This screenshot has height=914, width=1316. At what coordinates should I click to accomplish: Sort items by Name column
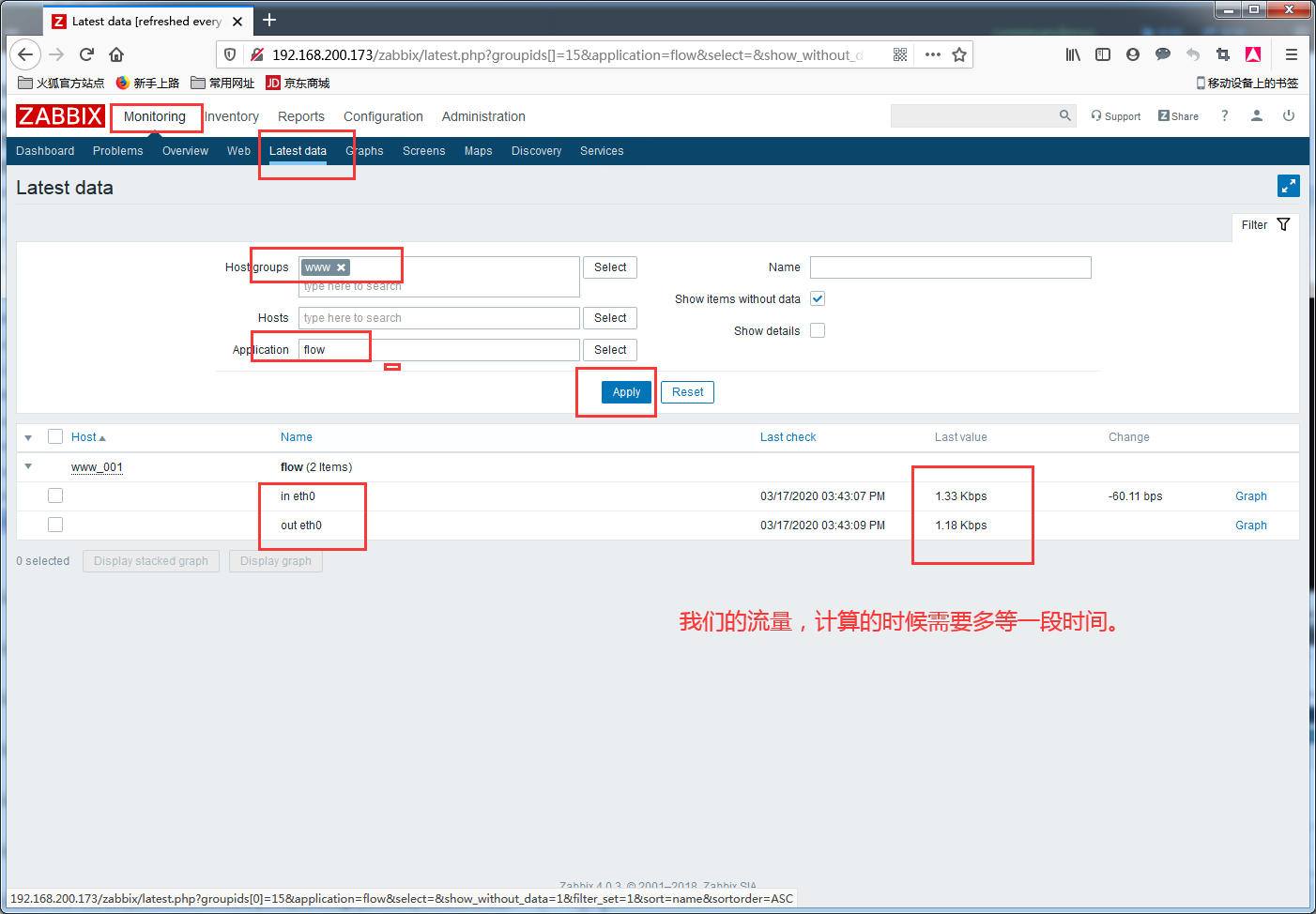(x=297, y=437)
